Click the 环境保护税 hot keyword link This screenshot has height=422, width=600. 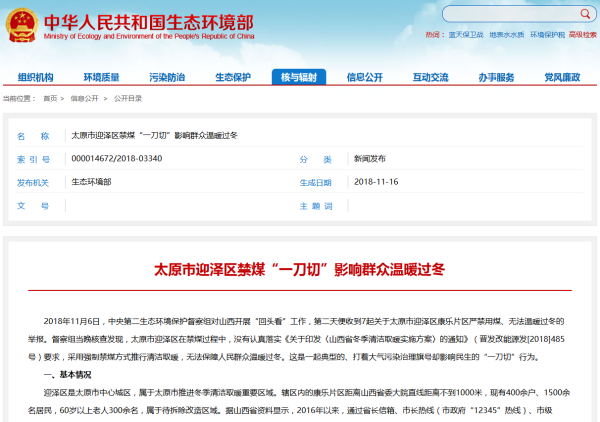click(546, 33)
